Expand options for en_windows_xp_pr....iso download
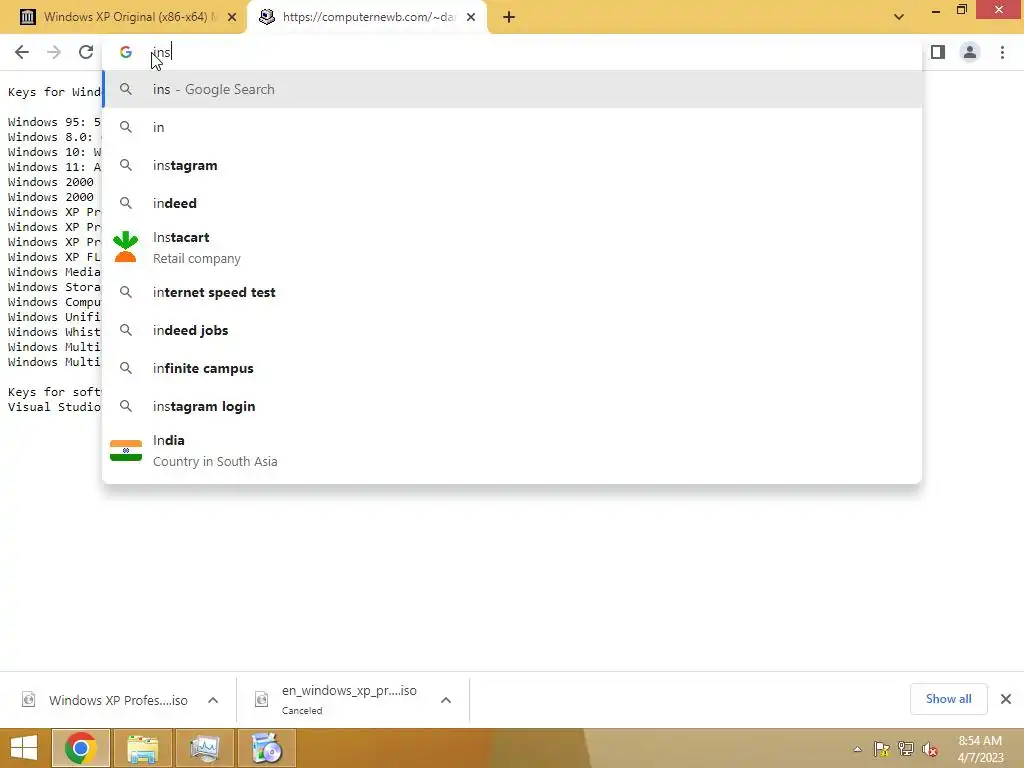Viewport: 1024px width, 768px height. tap(446, 700)
